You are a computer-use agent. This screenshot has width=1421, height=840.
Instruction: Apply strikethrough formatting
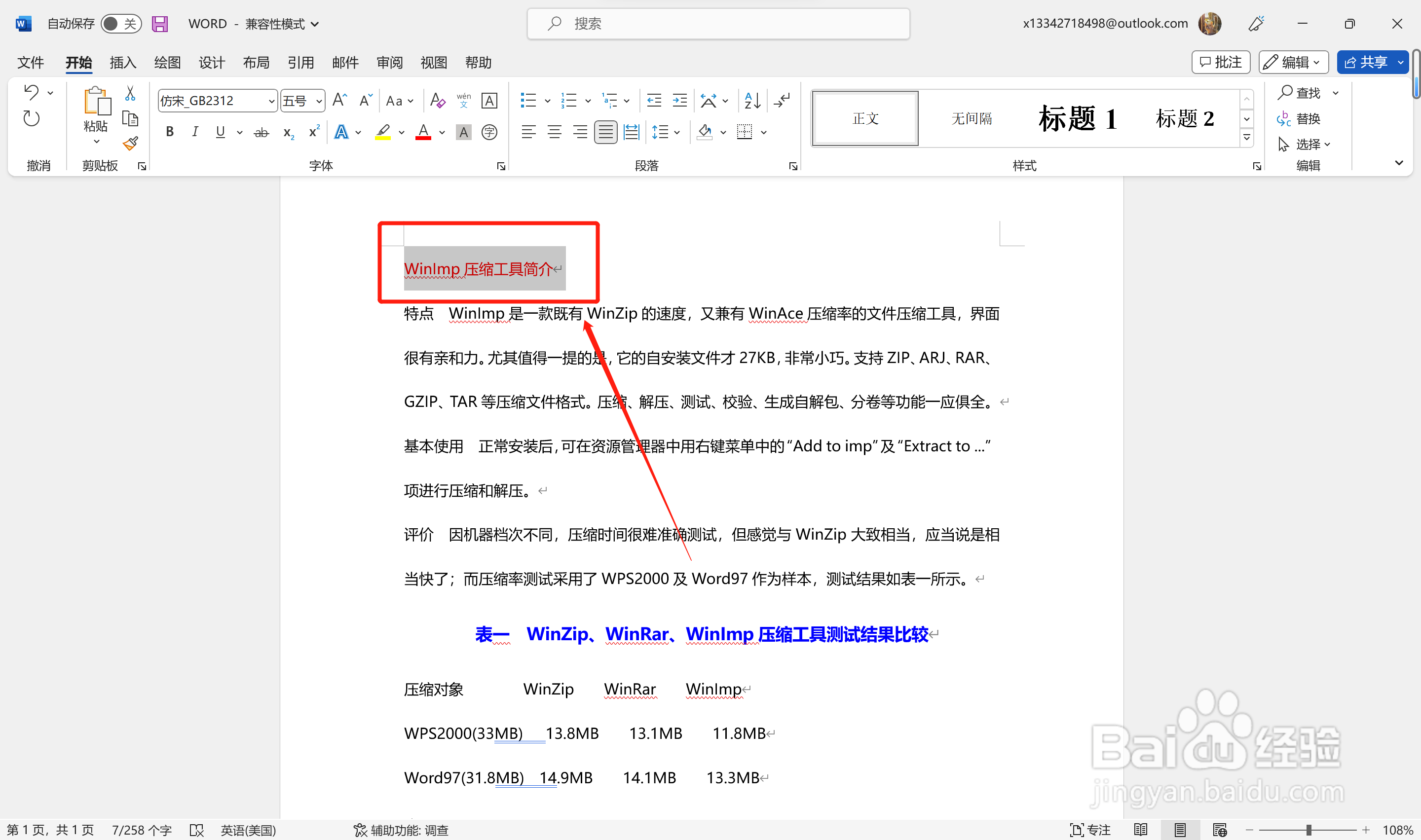point(261,133)
